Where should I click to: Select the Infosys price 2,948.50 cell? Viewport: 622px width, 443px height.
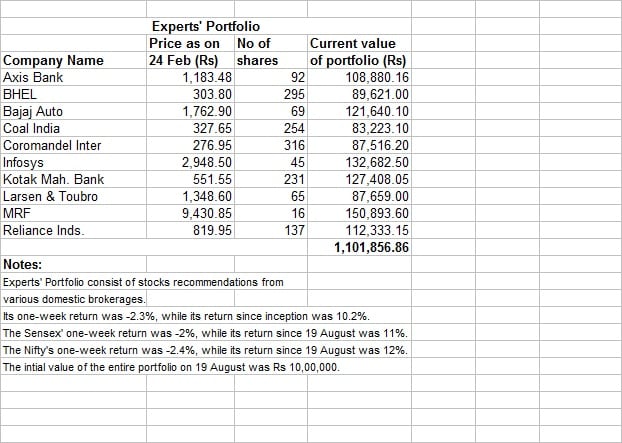(x=190, y=163)
